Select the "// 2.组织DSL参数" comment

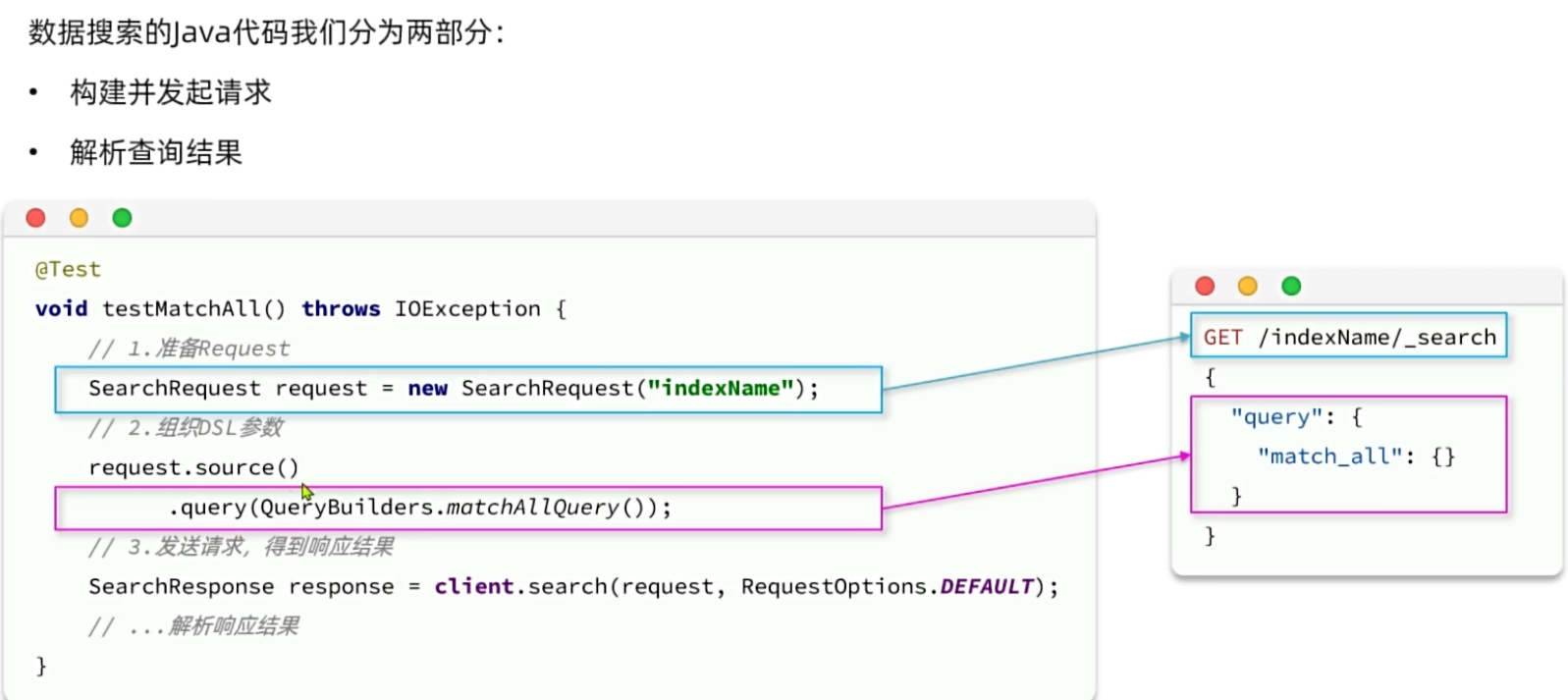(x=186, y=428)
